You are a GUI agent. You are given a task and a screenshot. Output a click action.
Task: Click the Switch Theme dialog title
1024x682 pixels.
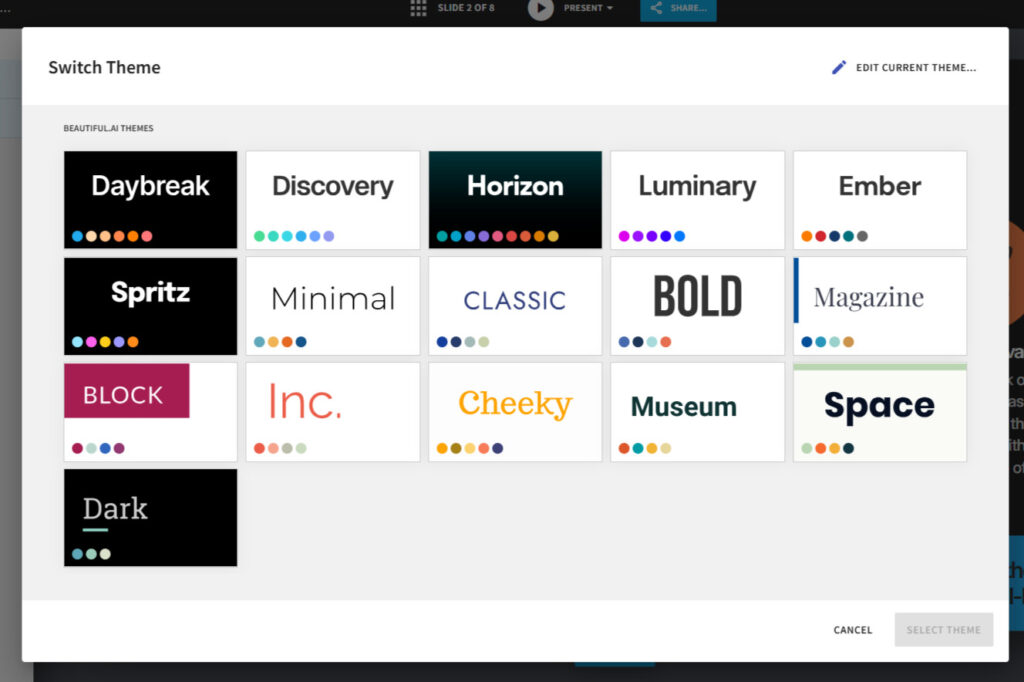pyautogui.click(x=104, y=67)
